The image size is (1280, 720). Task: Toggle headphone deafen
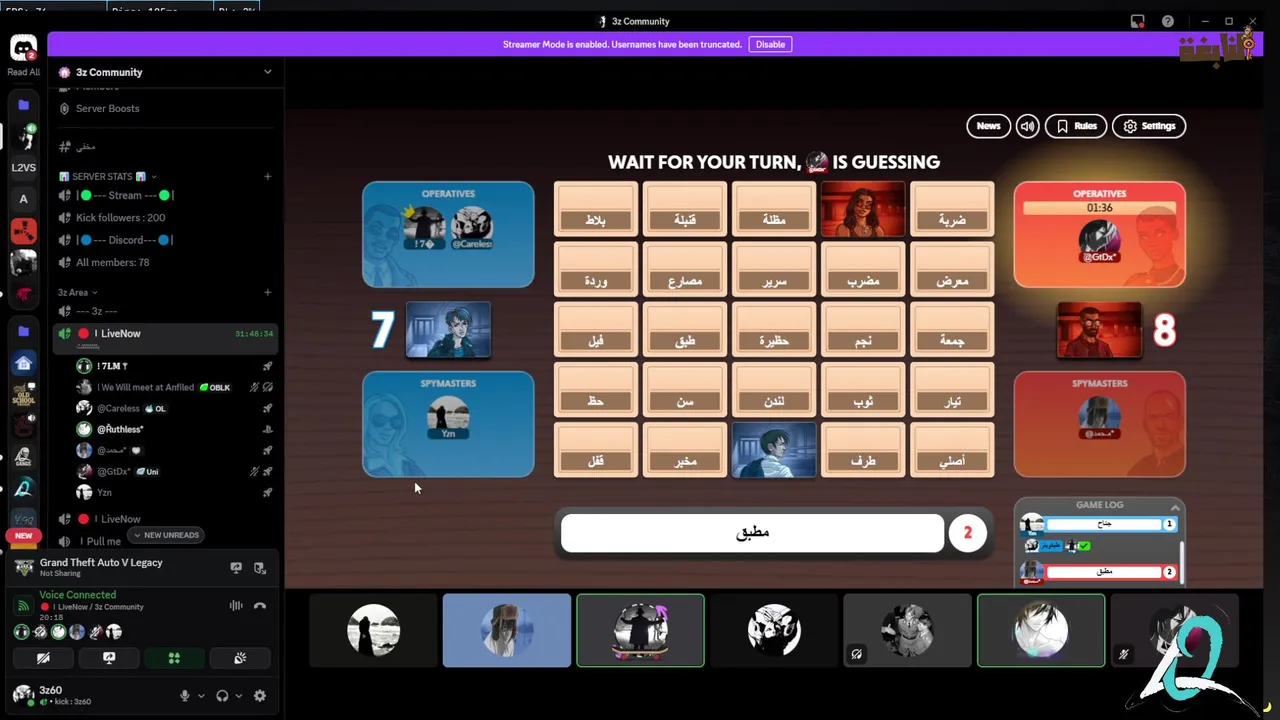pos(222,696)
